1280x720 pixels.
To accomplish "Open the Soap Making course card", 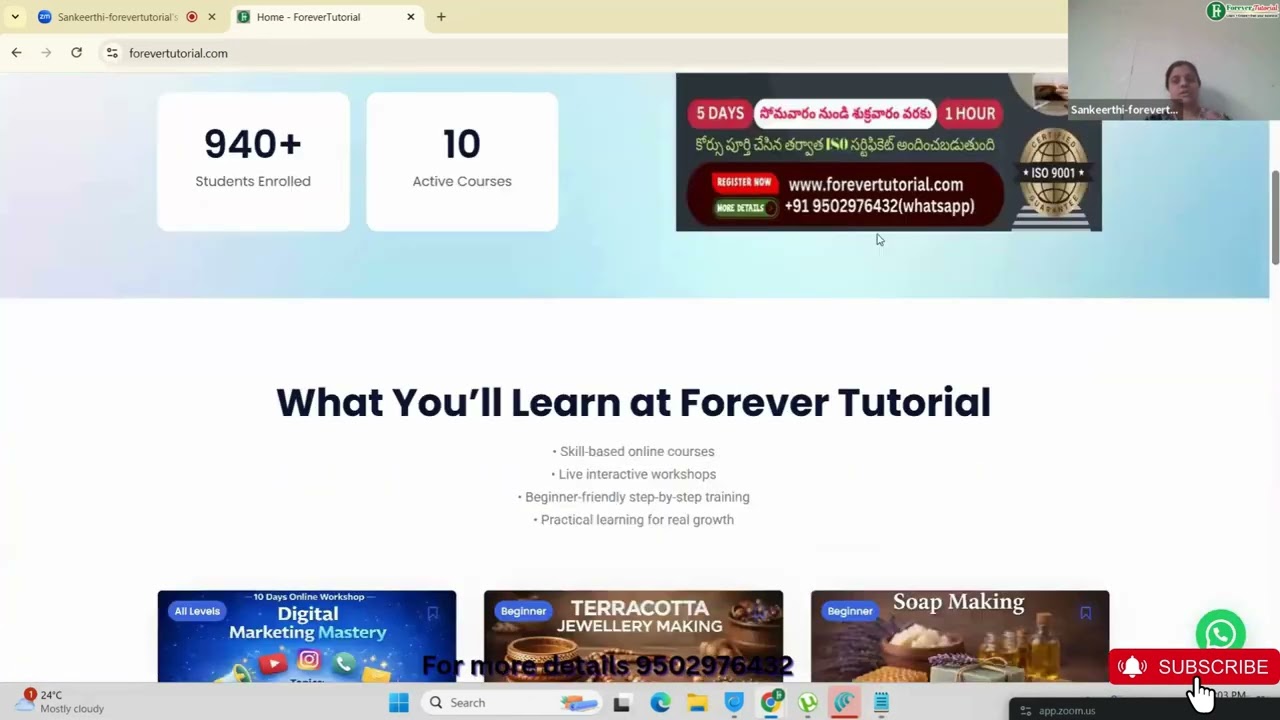I will [x=960, y=637].
